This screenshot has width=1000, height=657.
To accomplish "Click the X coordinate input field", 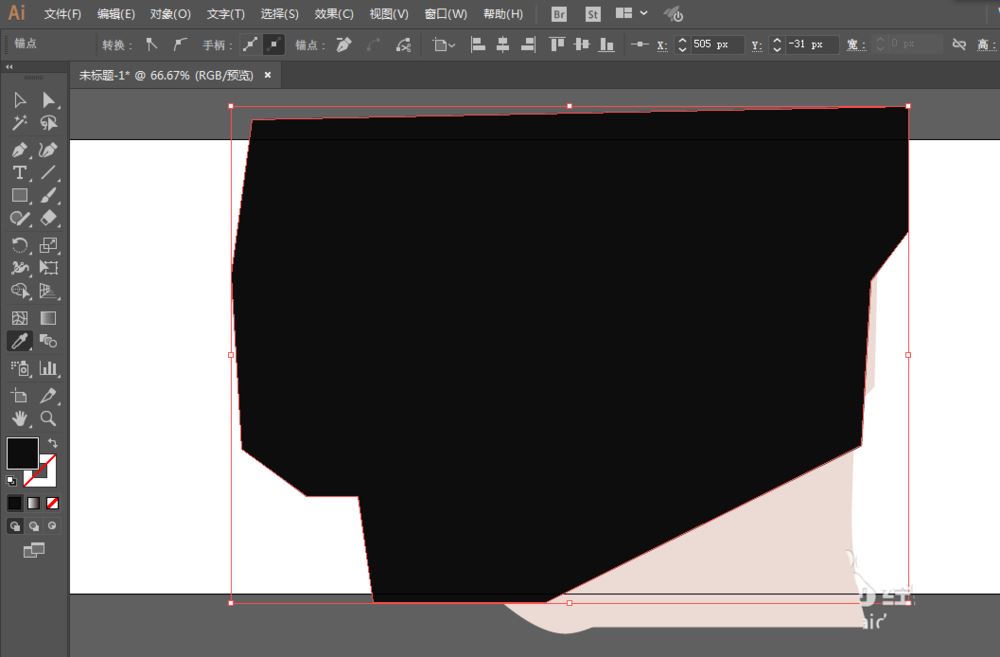I will click(x=717, y=45).
